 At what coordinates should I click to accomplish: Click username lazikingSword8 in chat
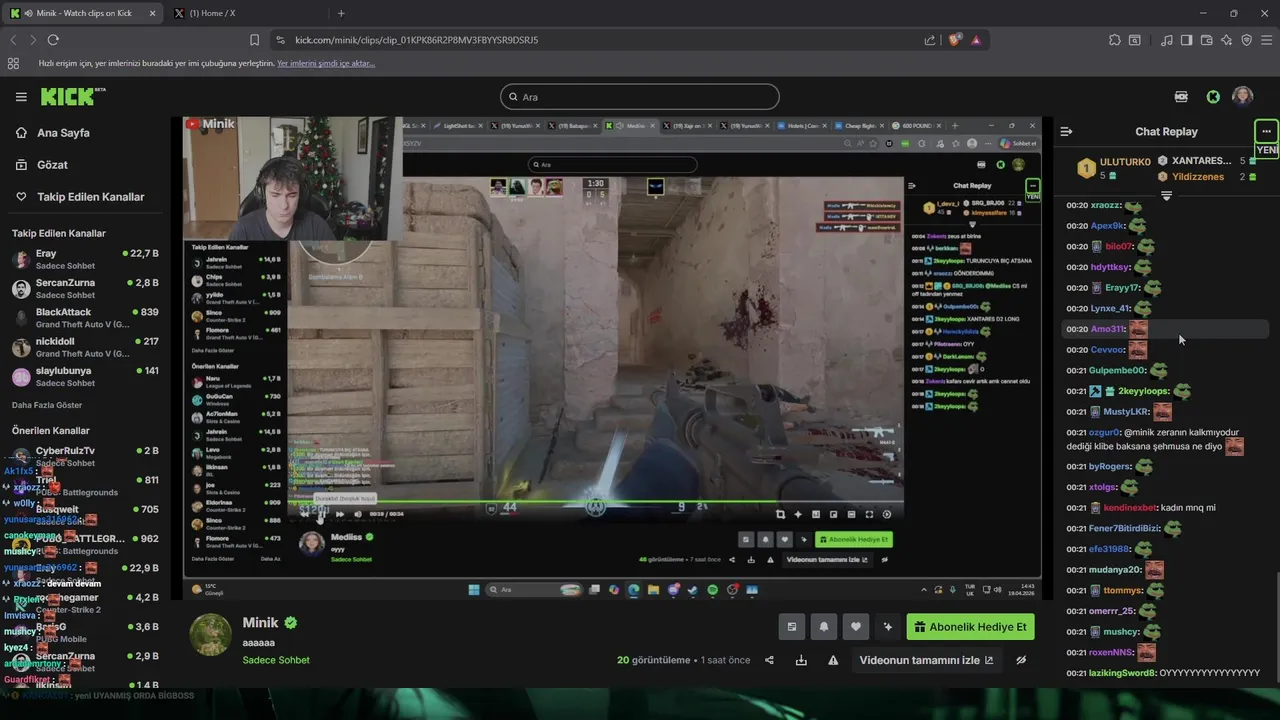click(x=1122, y=673)
